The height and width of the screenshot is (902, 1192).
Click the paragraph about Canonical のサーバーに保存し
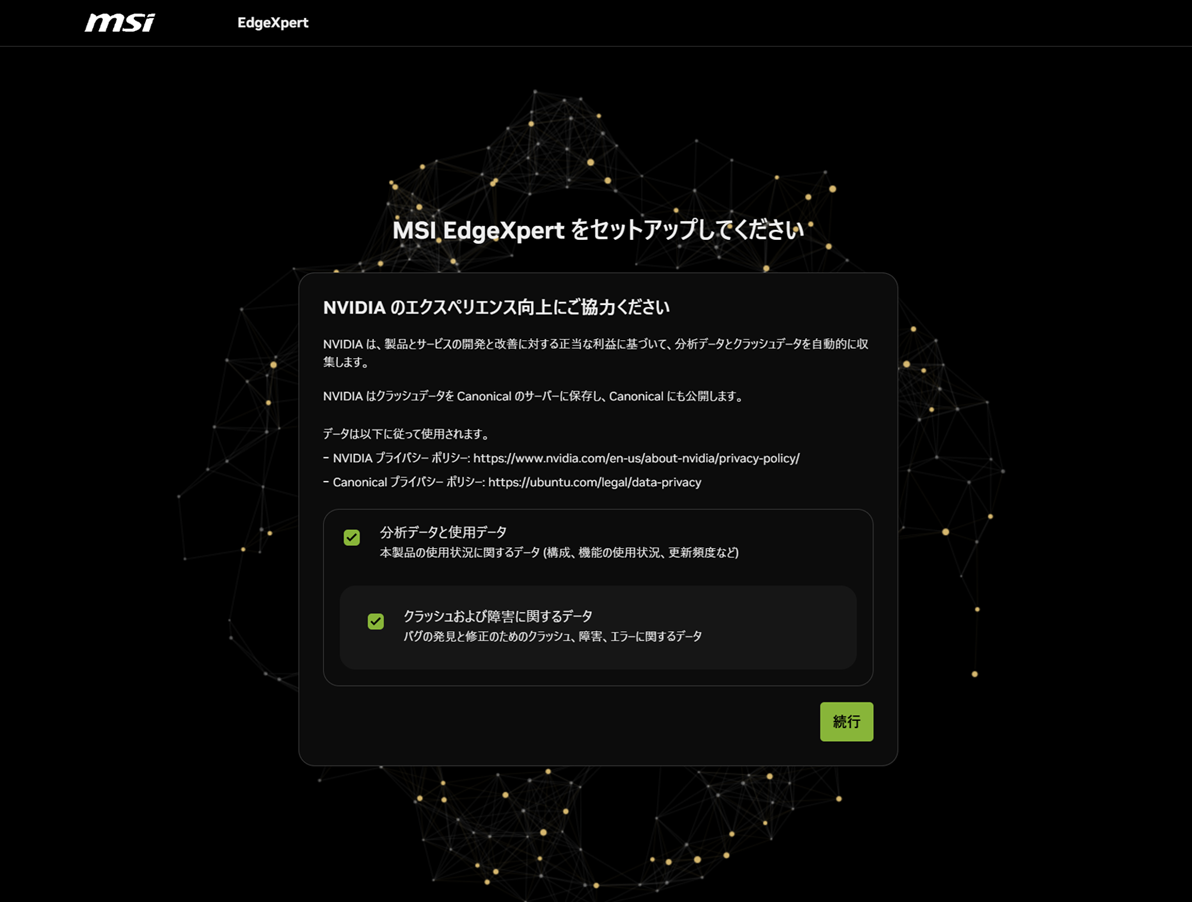[x=534, y=396]
